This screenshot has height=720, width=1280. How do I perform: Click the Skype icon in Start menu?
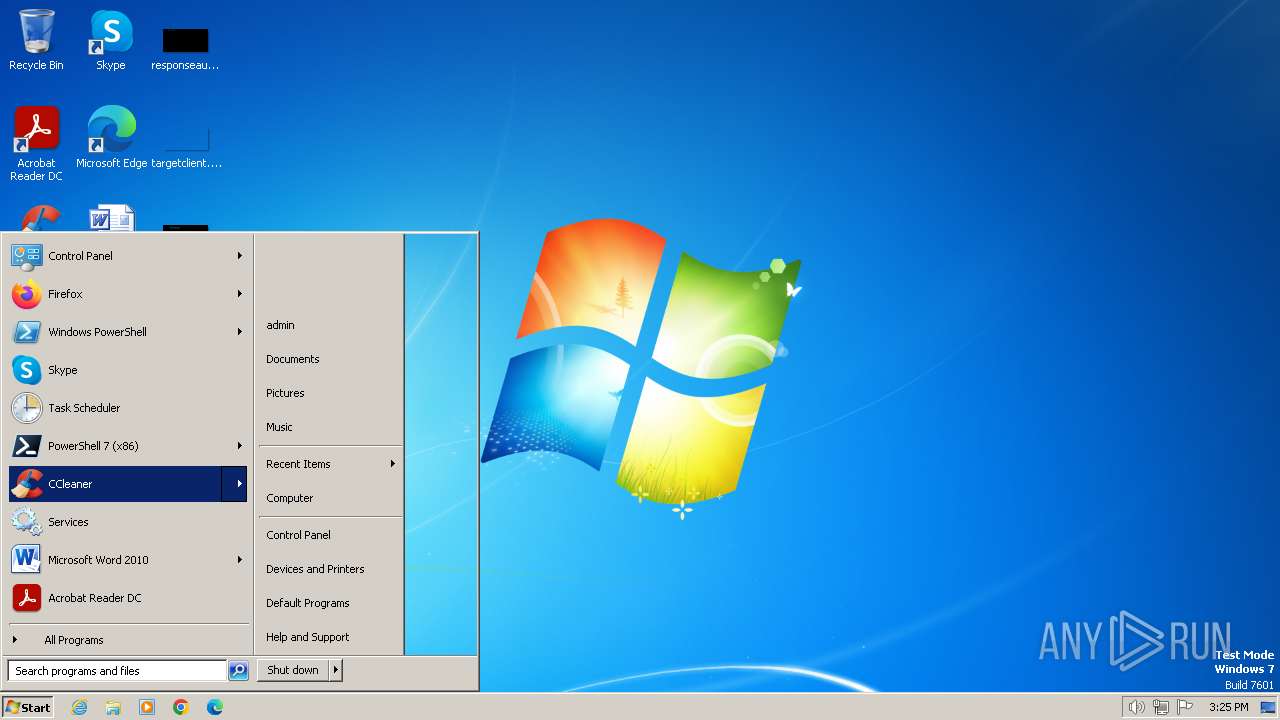(x=27, y=370)
